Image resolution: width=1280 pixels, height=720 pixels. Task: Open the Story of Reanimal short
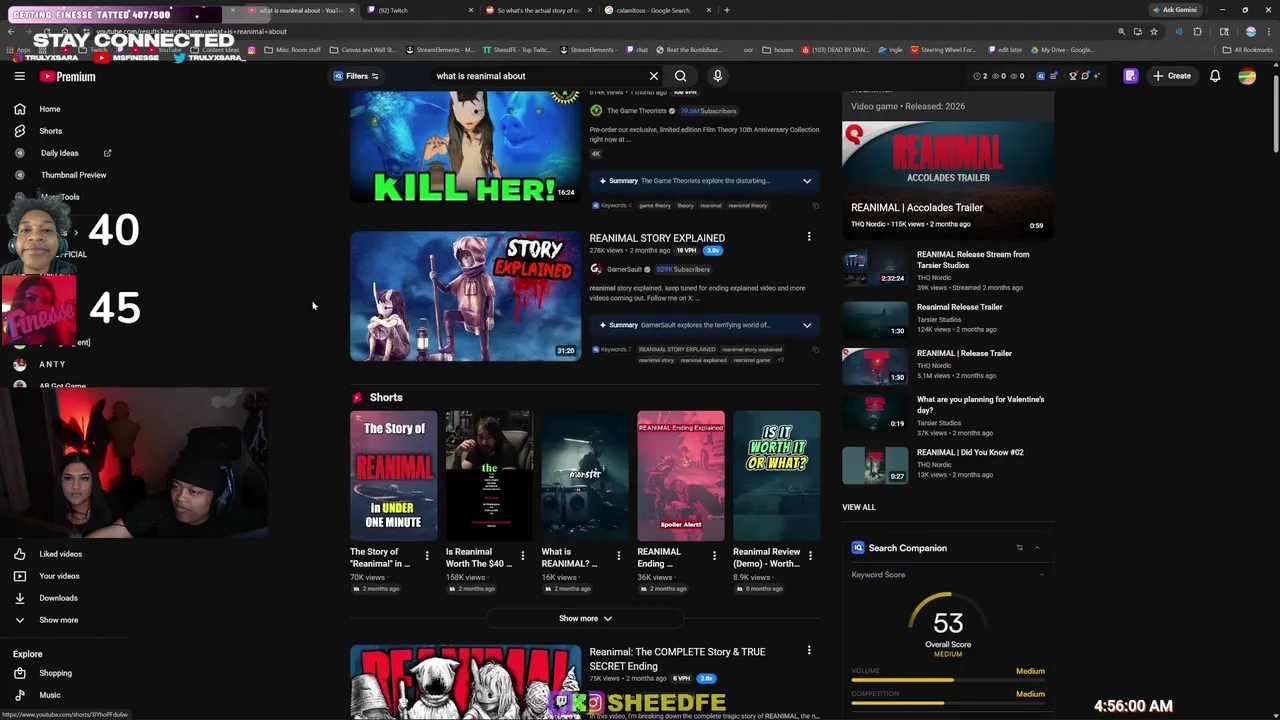coord(393,476)
